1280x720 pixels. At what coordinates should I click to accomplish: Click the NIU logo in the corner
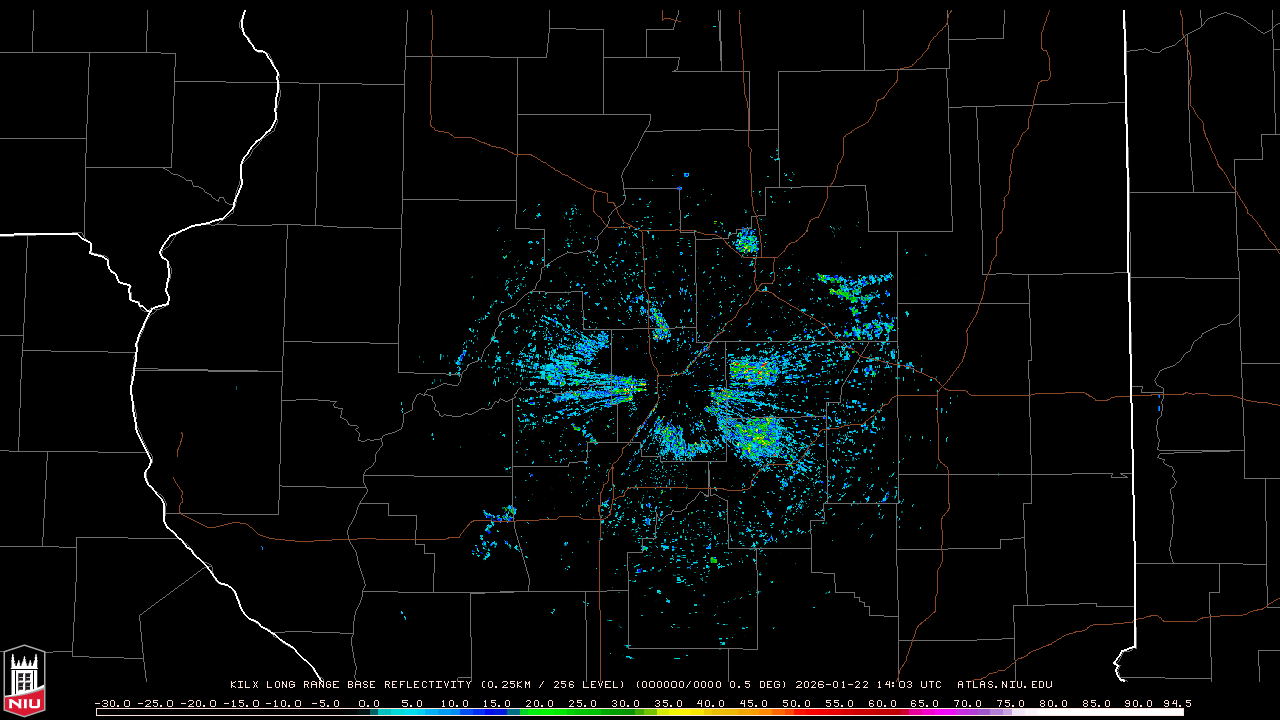24,679
